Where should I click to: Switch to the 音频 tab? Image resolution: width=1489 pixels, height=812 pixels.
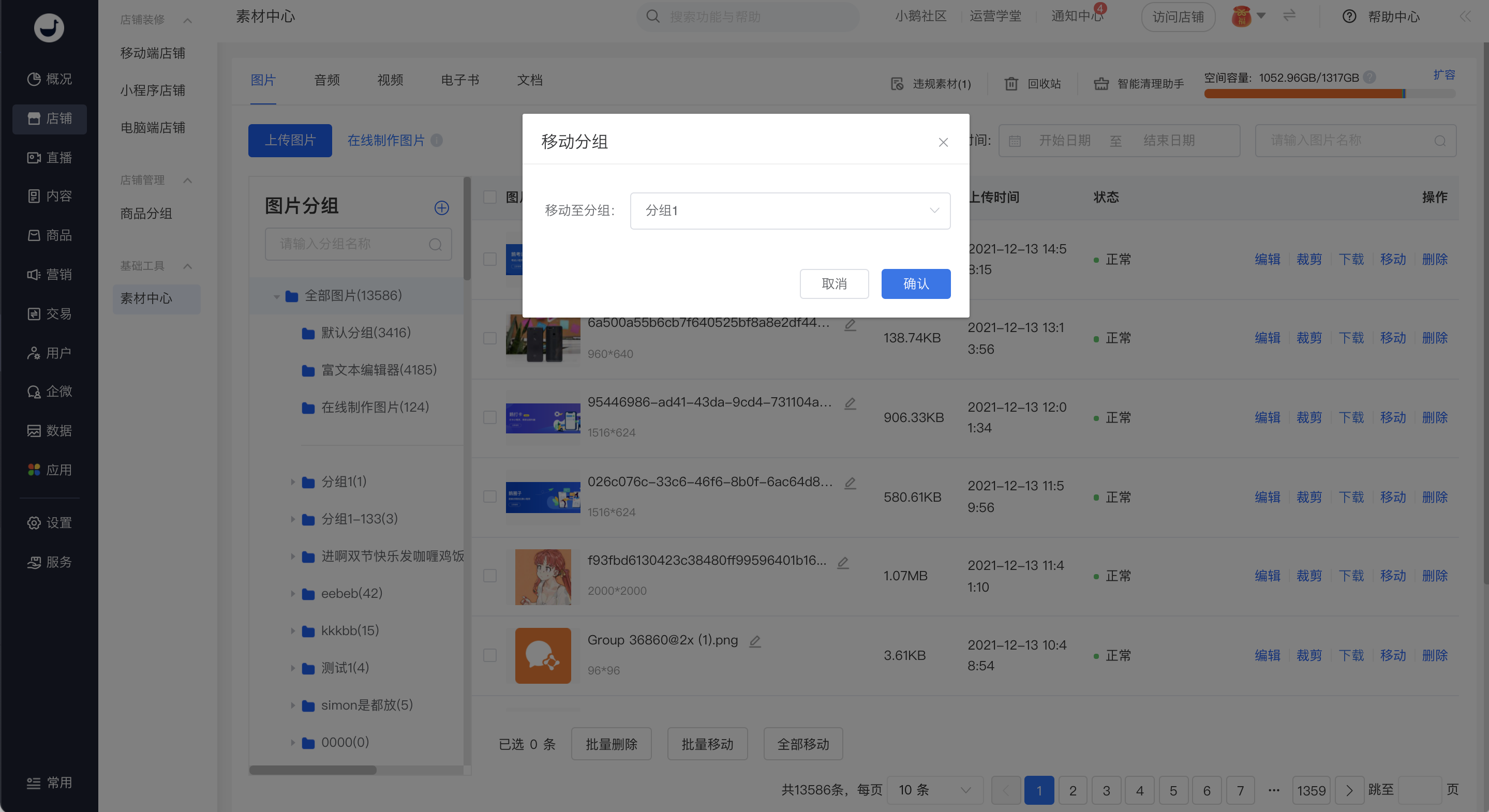326,80
